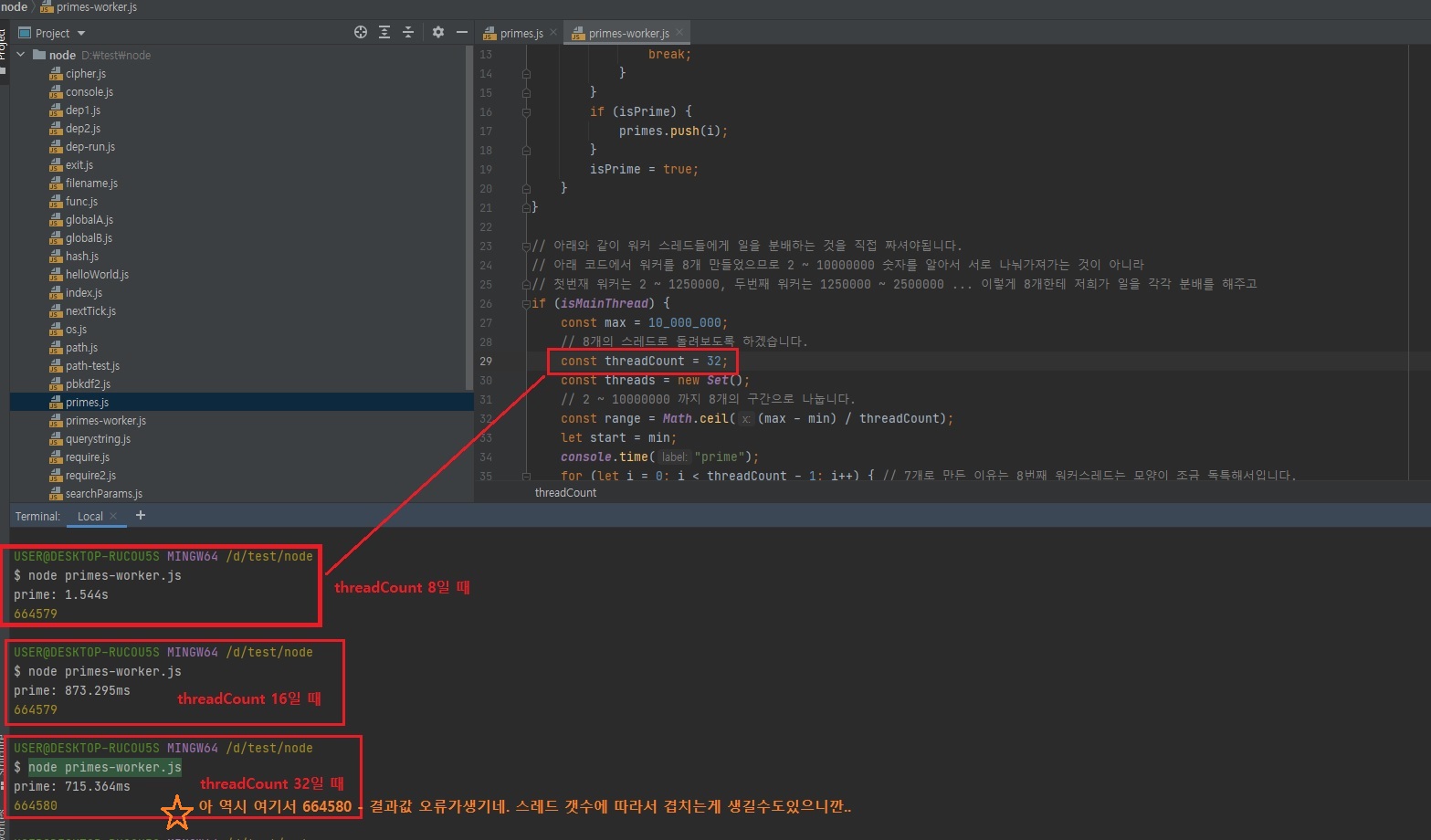Click line number 29 in the gutter
Viewport: 1431px width, 840px height.
pos(486,361)
